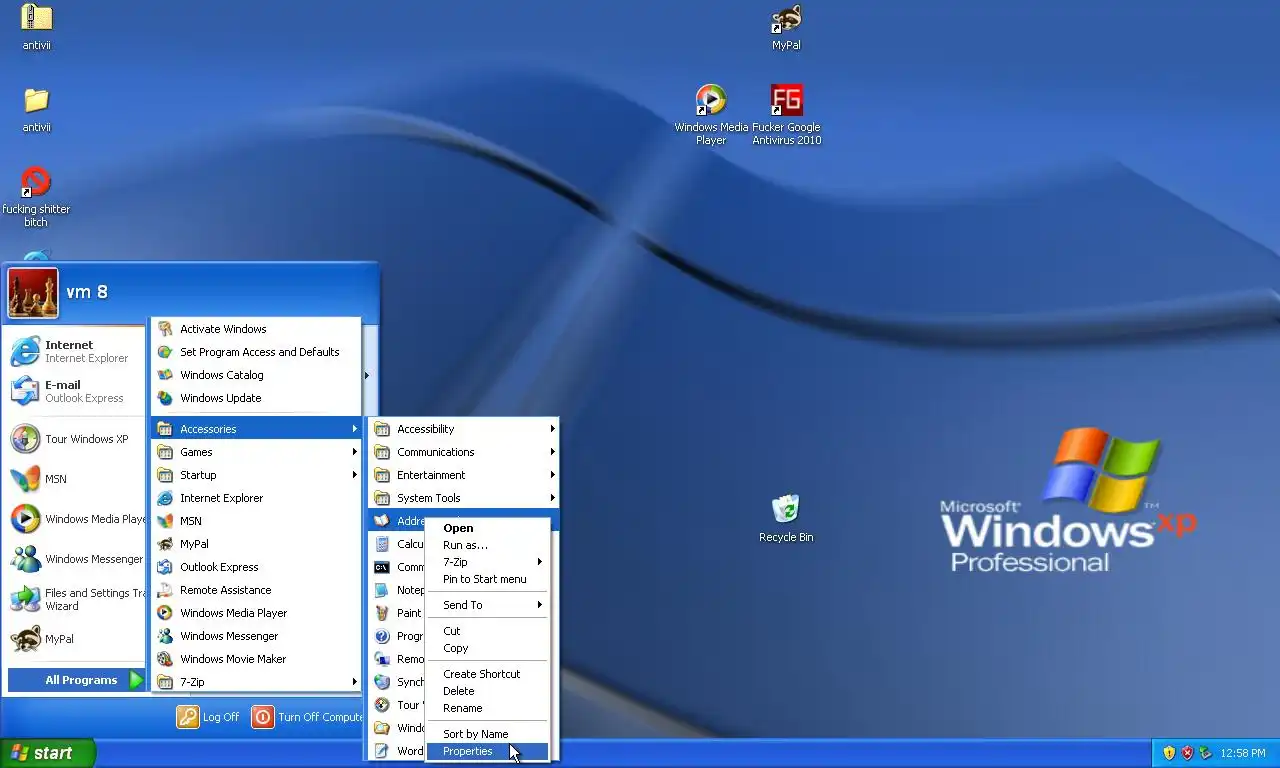Select Run as... in context menu

coord(488,545)
